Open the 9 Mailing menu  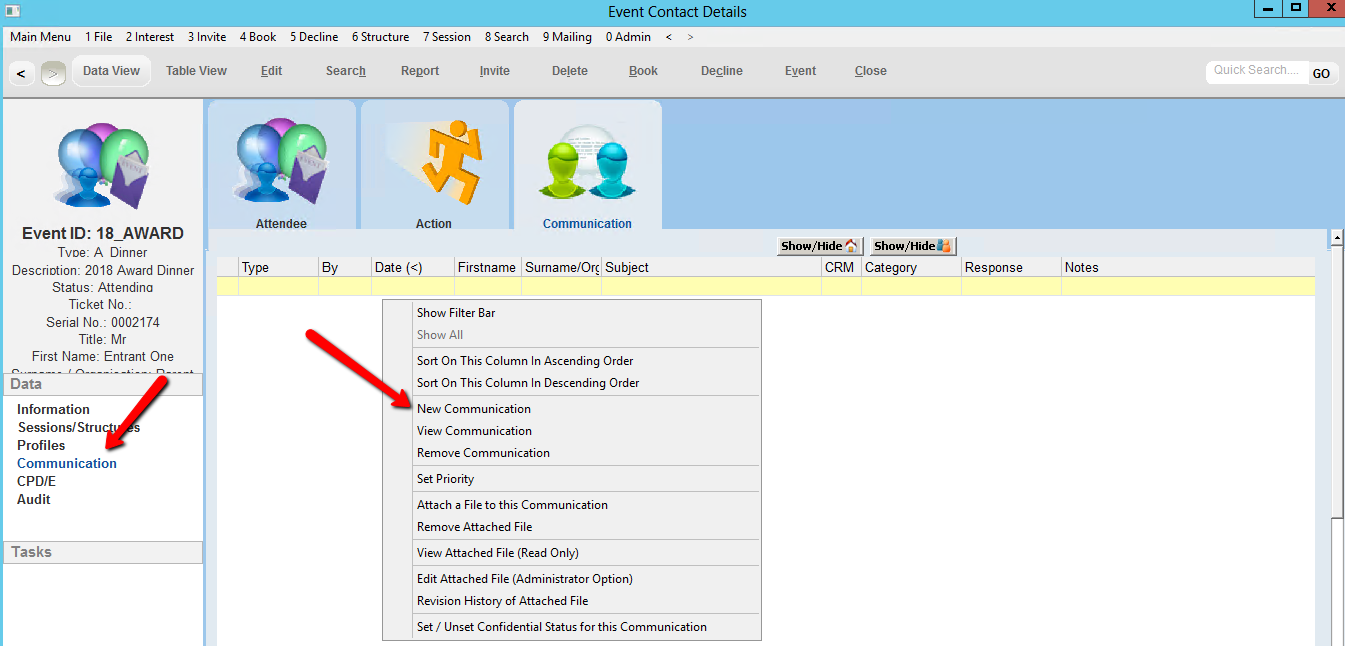(x=567, y=37)
